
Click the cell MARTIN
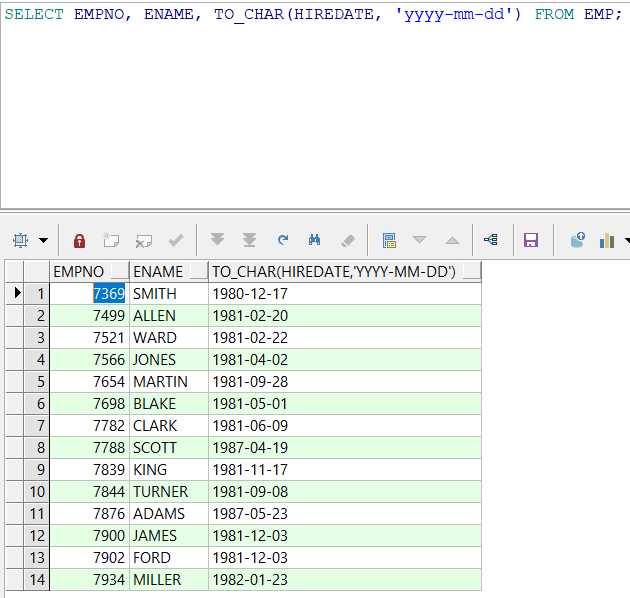tap(169, 382)
